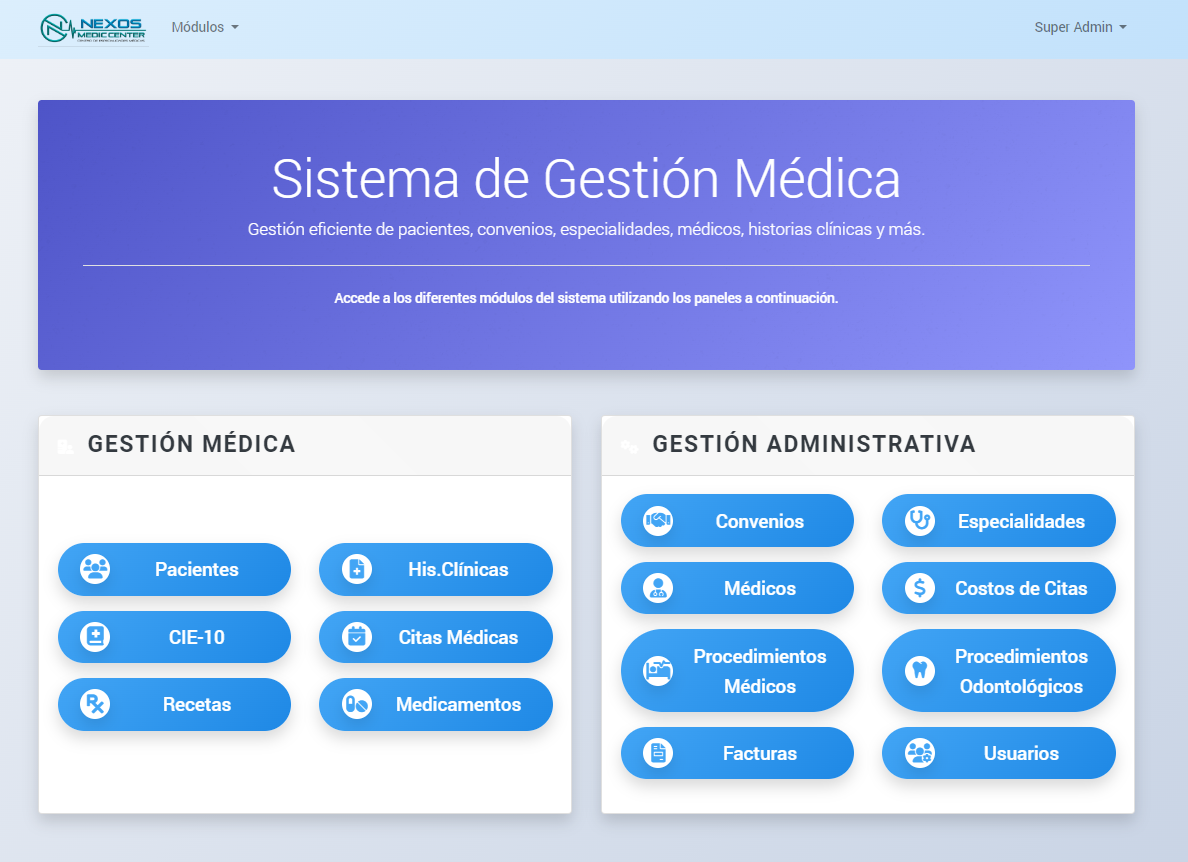Click the calendar check icon on Citas Médicas
The height and width of the screenshot is (862, 1188).
[356, 637]
